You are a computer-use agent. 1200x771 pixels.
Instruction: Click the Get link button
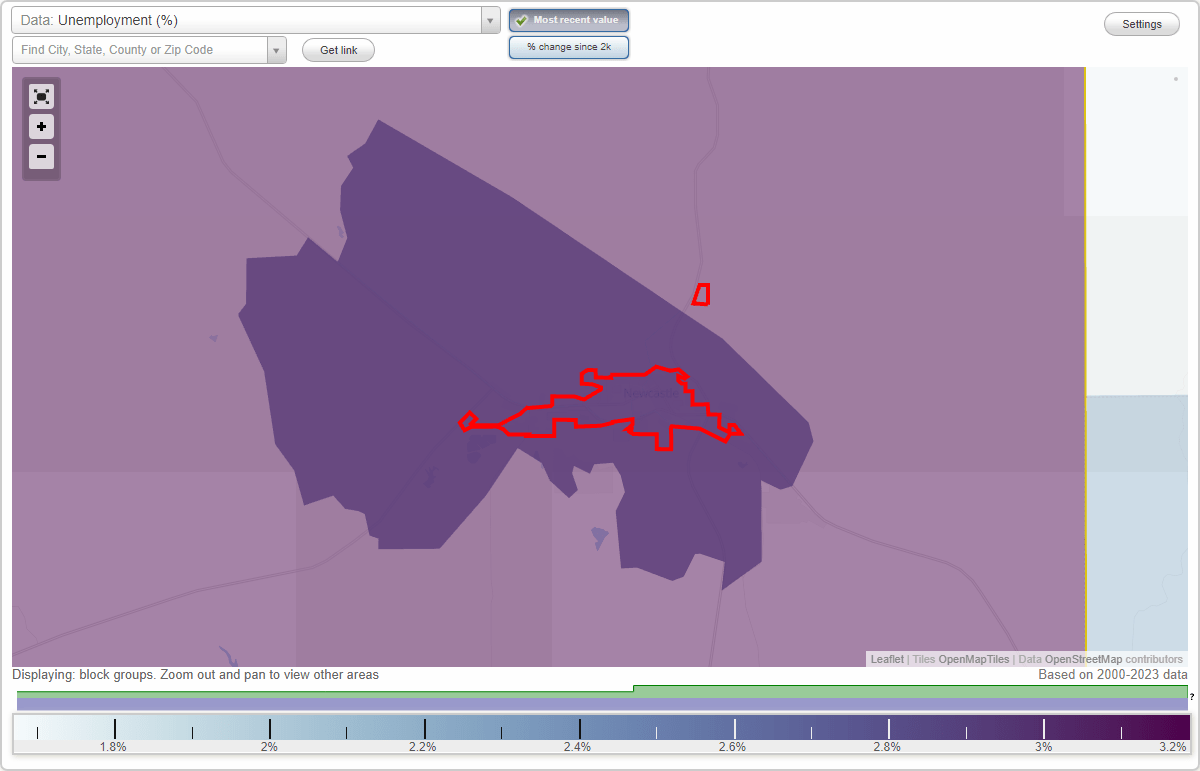pos(338,50)
